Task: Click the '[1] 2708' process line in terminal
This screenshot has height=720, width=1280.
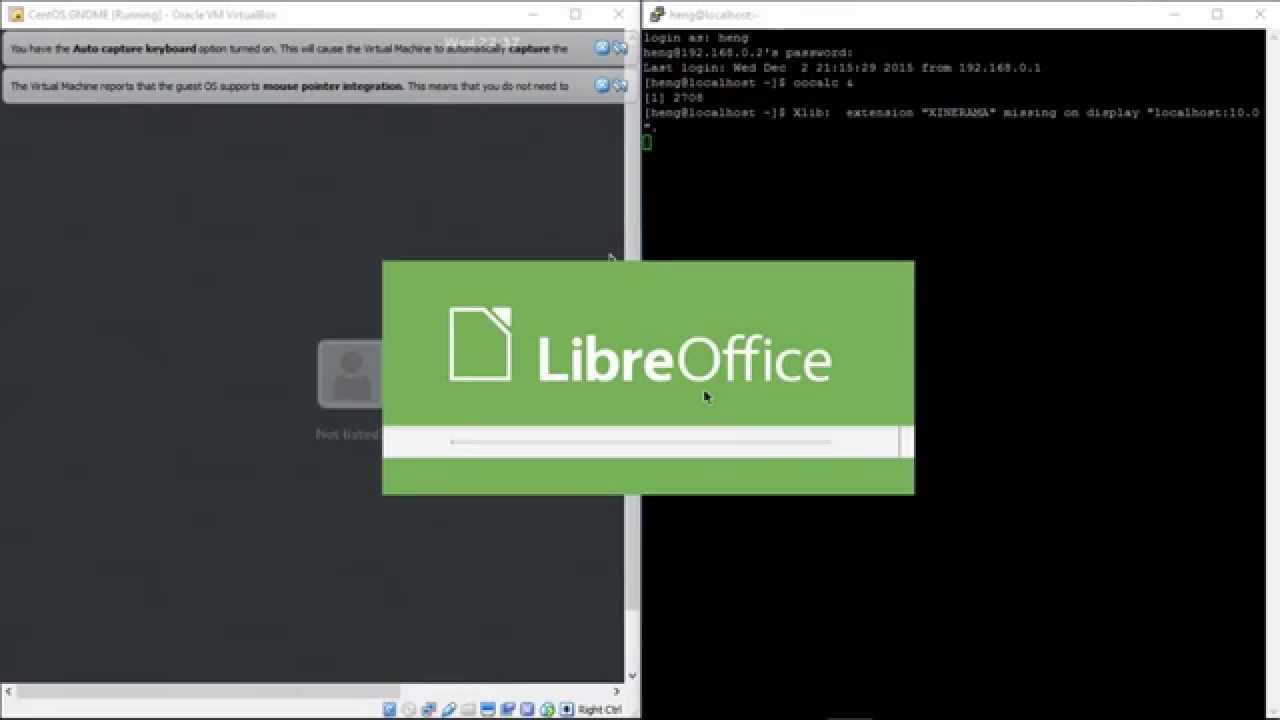Action: pyautogui.click(x=674, y=98)
